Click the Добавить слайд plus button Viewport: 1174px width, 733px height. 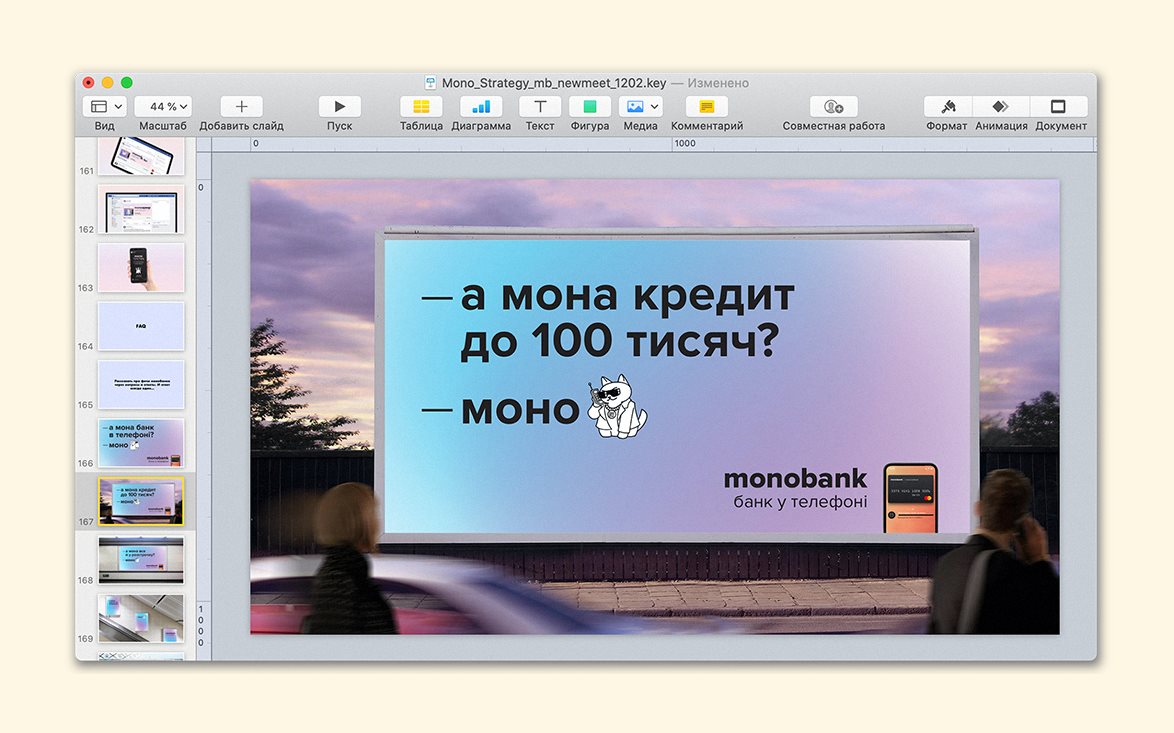point(241,106)
